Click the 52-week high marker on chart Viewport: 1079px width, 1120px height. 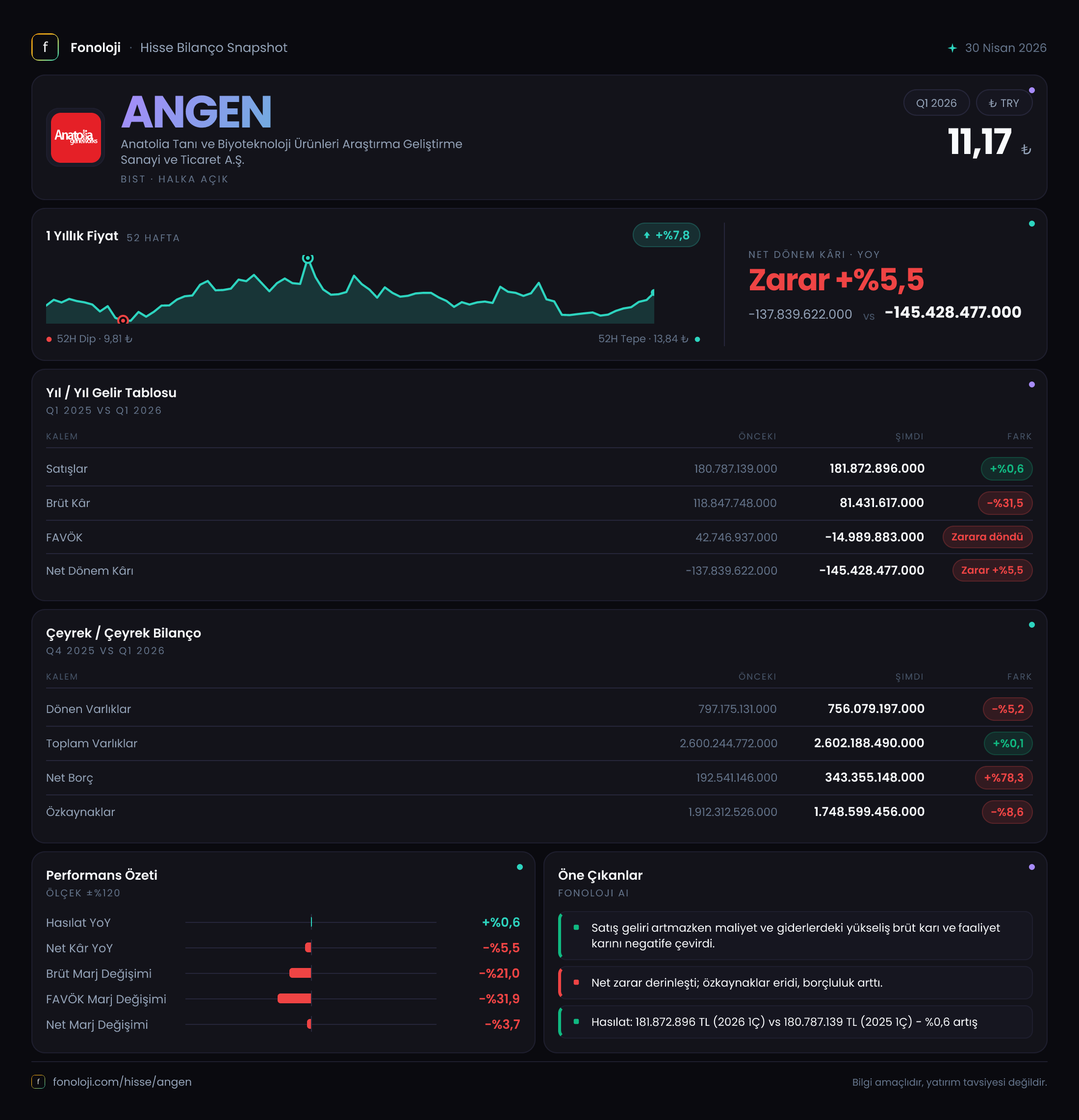pyautogui.click(x=308, y=258)
